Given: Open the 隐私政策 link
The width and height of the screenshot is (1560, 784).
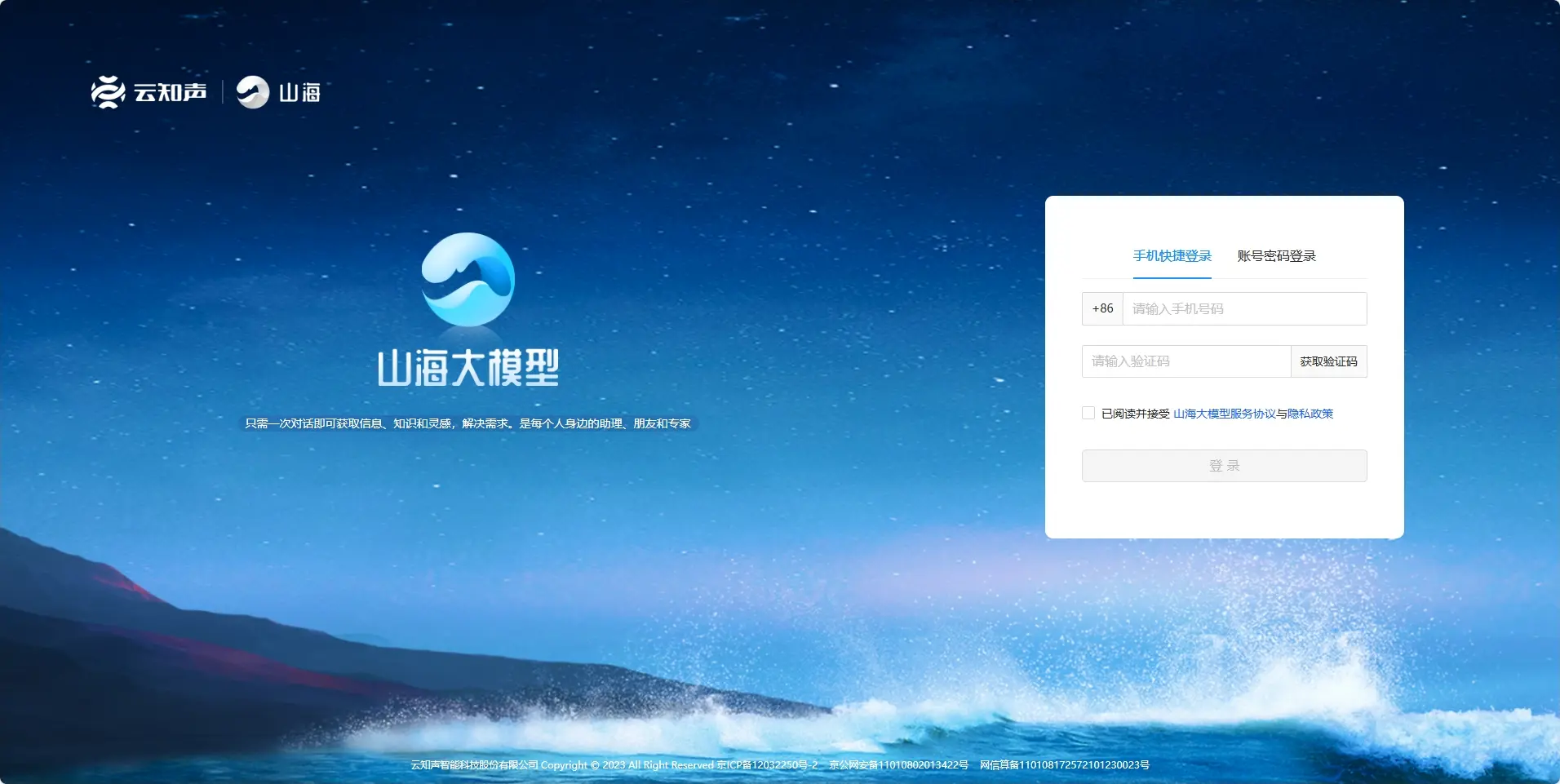Looking at the screenshot, I should coord(1310,414).
